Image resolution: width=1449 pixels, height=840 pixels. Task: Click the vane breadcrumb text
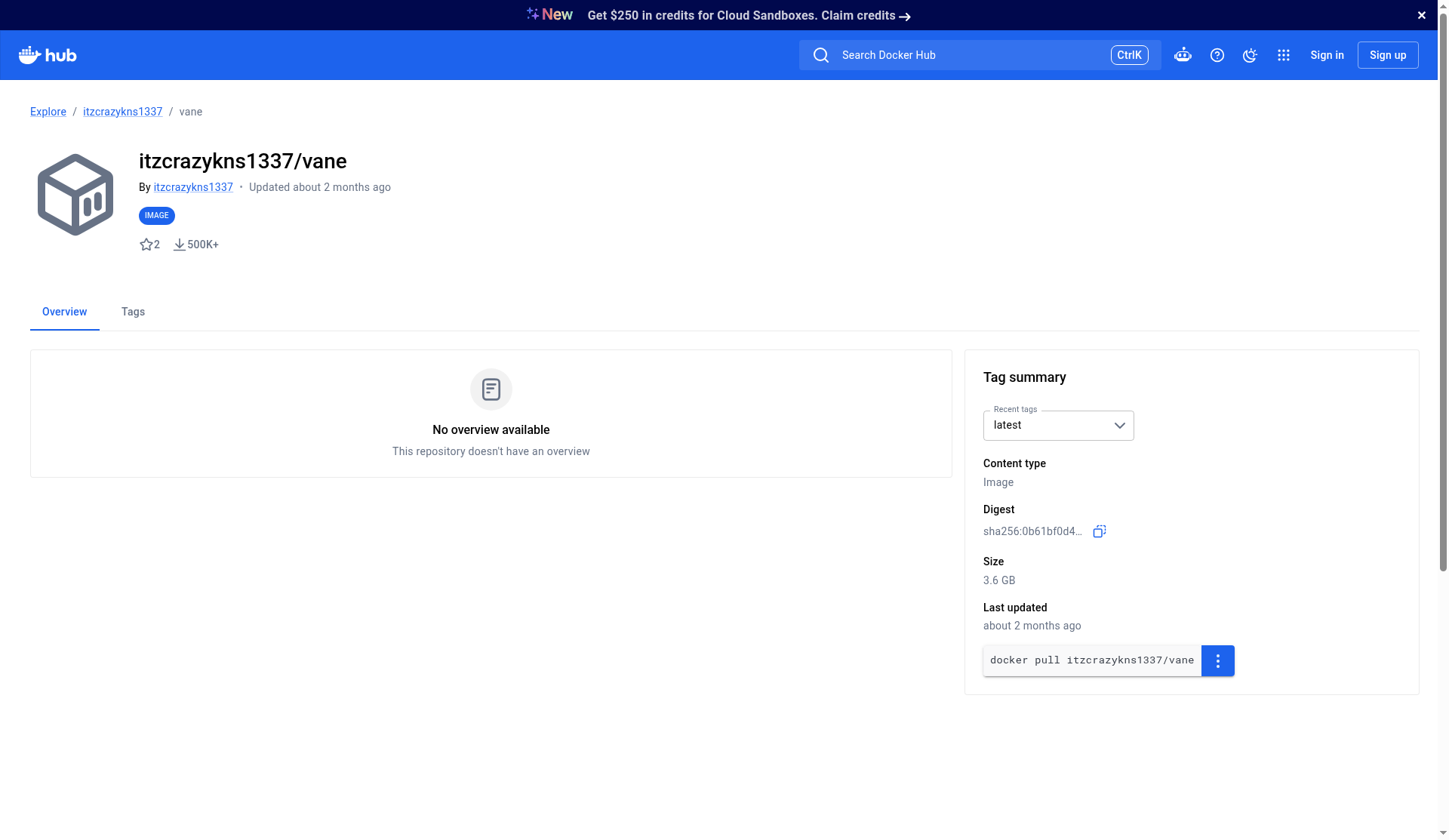point(191,112)
